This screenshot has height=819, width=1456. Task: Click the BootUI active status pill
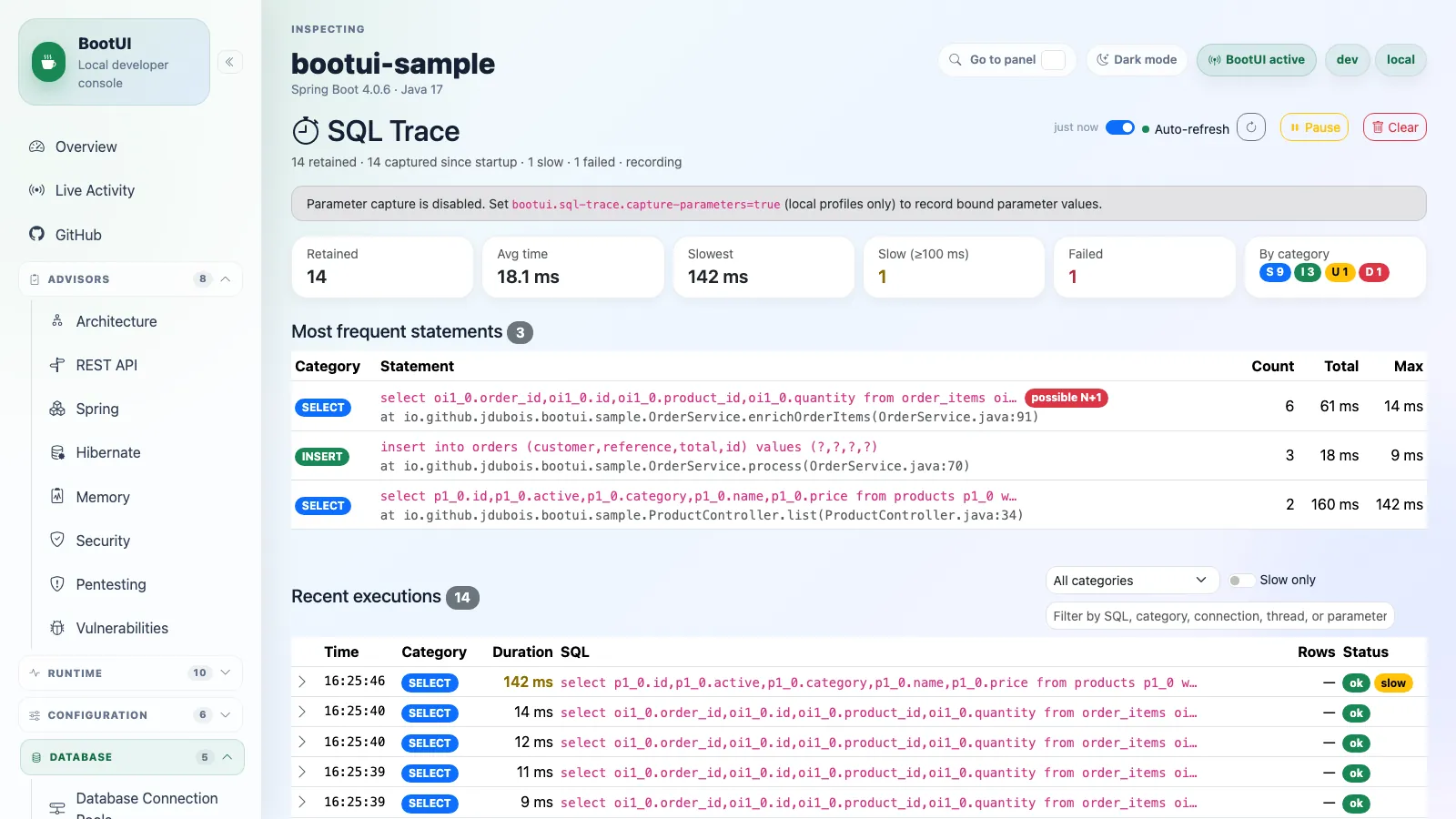point(1256,60)
